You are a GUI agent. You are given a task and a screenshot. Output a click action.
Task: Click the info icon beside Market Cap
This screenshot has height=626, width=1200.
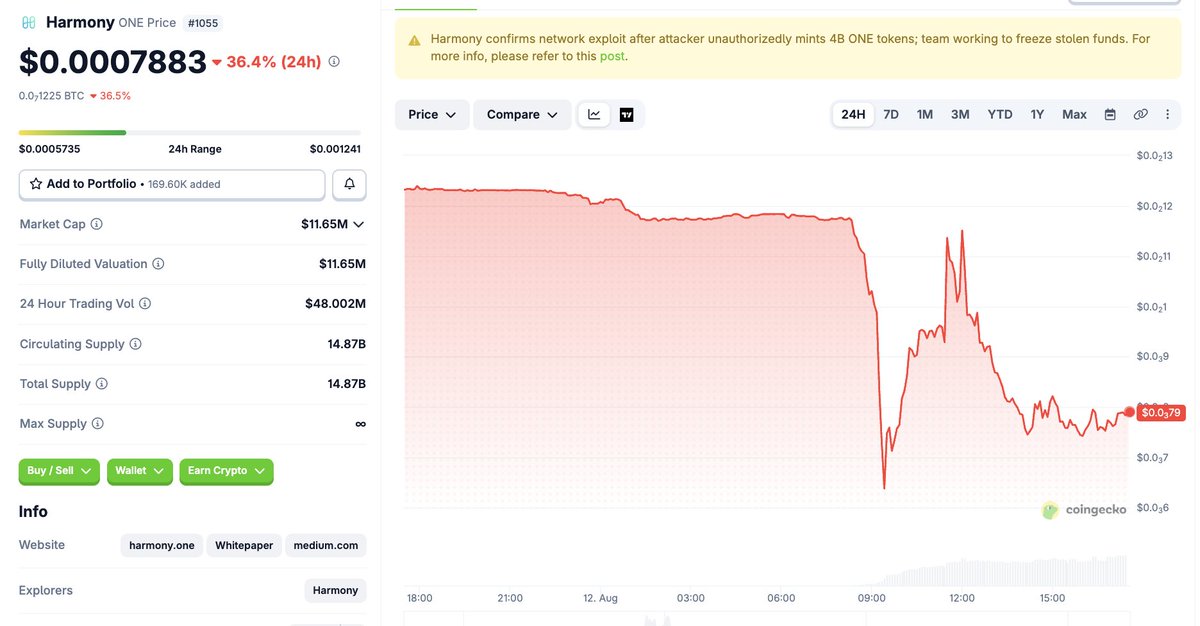[97, 224]
